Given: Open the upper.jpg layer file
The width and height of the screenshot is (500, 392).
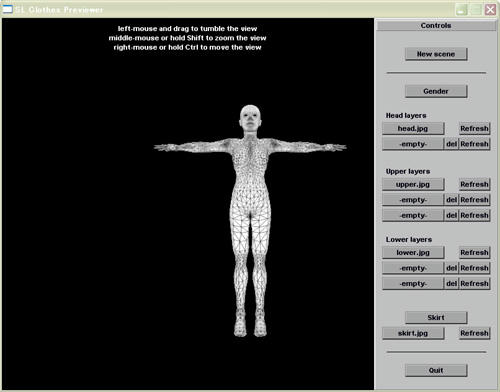Looking at the screenshot, I should click(413, 184).
